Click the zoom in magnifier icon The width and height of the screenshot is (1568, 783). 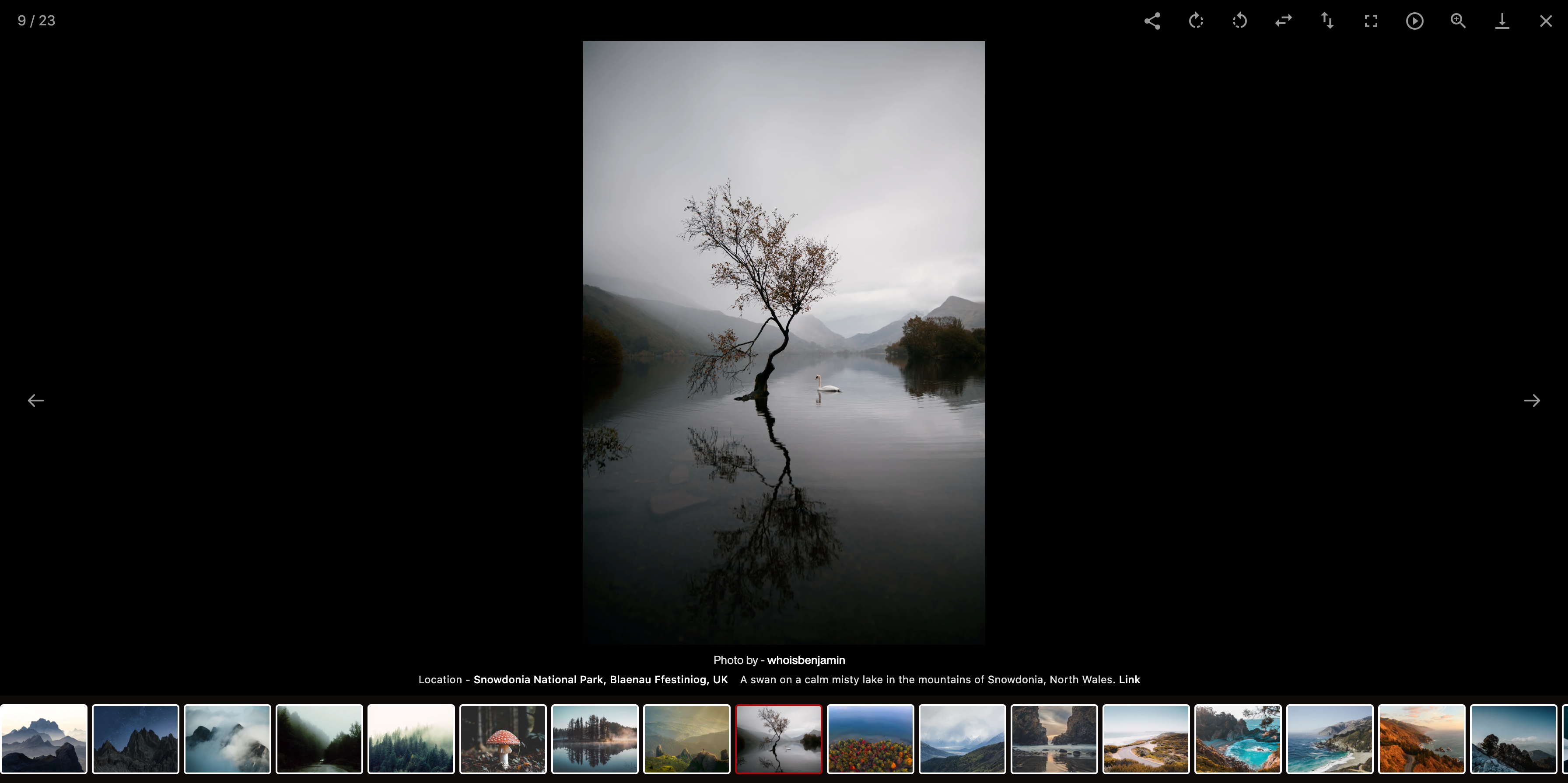[1458, 21]
